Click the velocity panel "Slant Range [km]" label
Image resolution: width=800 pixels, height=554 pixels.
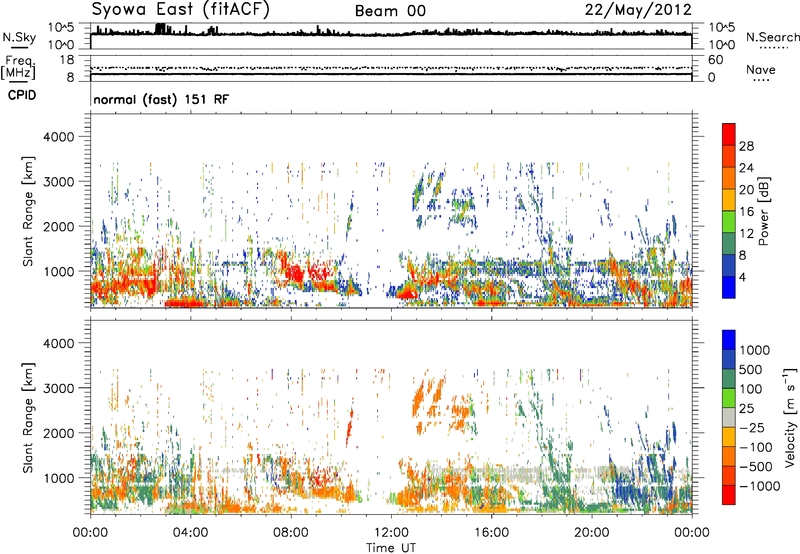(28, 417)
